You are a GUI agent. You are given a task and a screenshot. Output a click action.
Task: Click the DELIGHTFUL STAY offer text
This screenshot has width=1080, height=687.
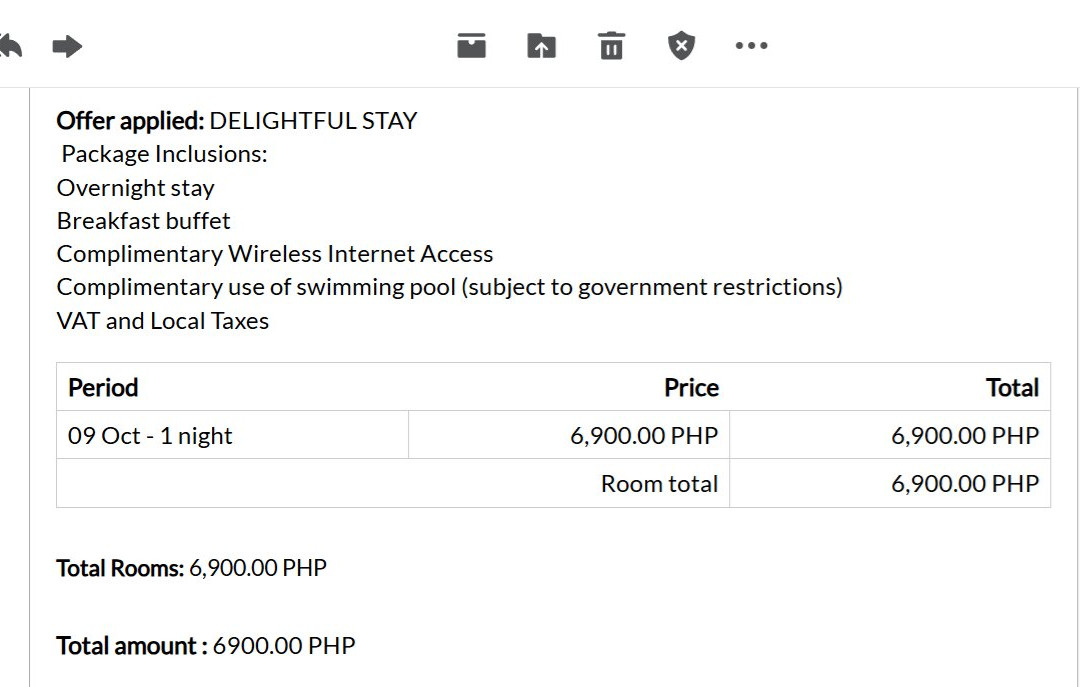pos(313,121)
